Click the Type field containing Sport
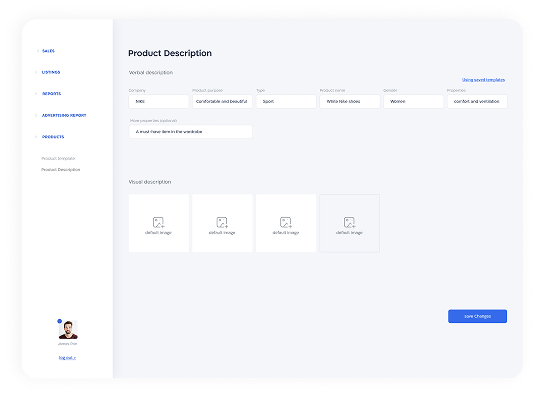The height and width of the screenshot is (396, 538). coord(286,102)
